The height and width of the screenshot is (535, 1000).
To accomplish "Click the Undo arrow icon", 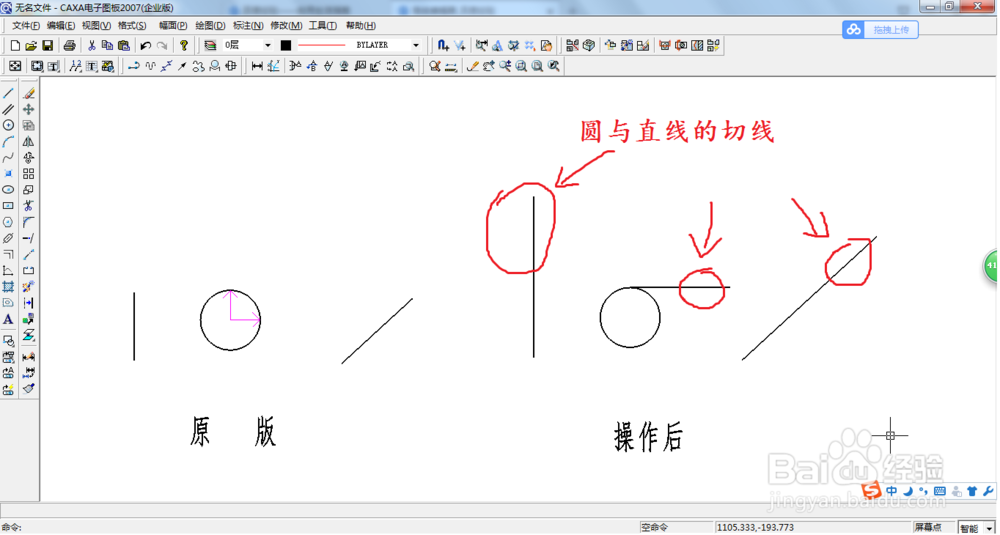I will click(145, 45).
